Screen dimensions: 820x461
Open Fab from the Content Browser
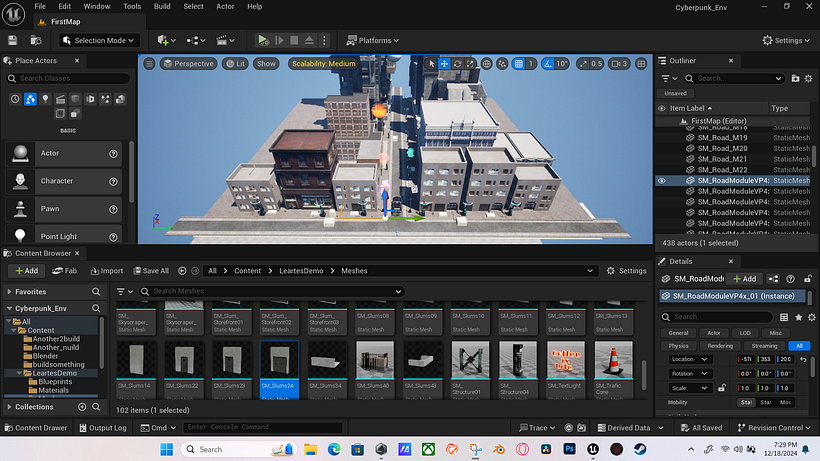64,271
